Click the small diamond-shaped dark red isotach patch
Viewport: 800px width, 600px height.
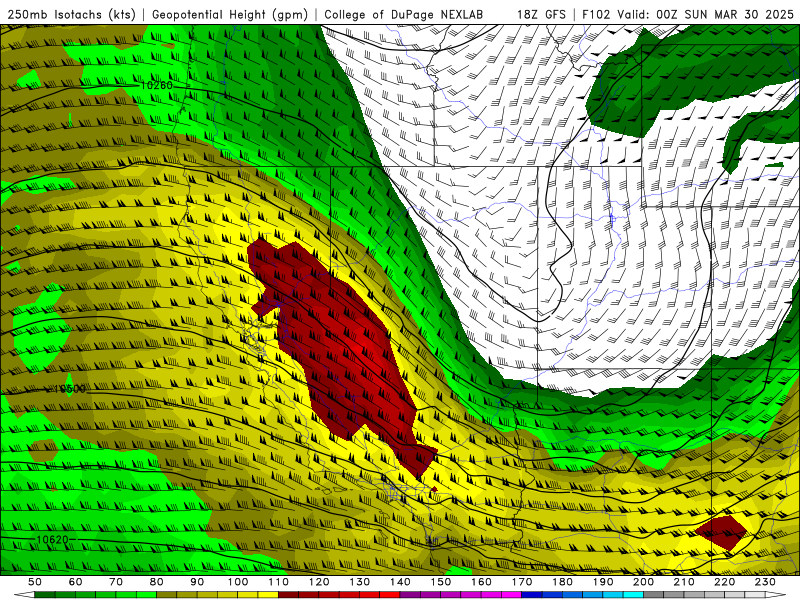pos(721,533)
